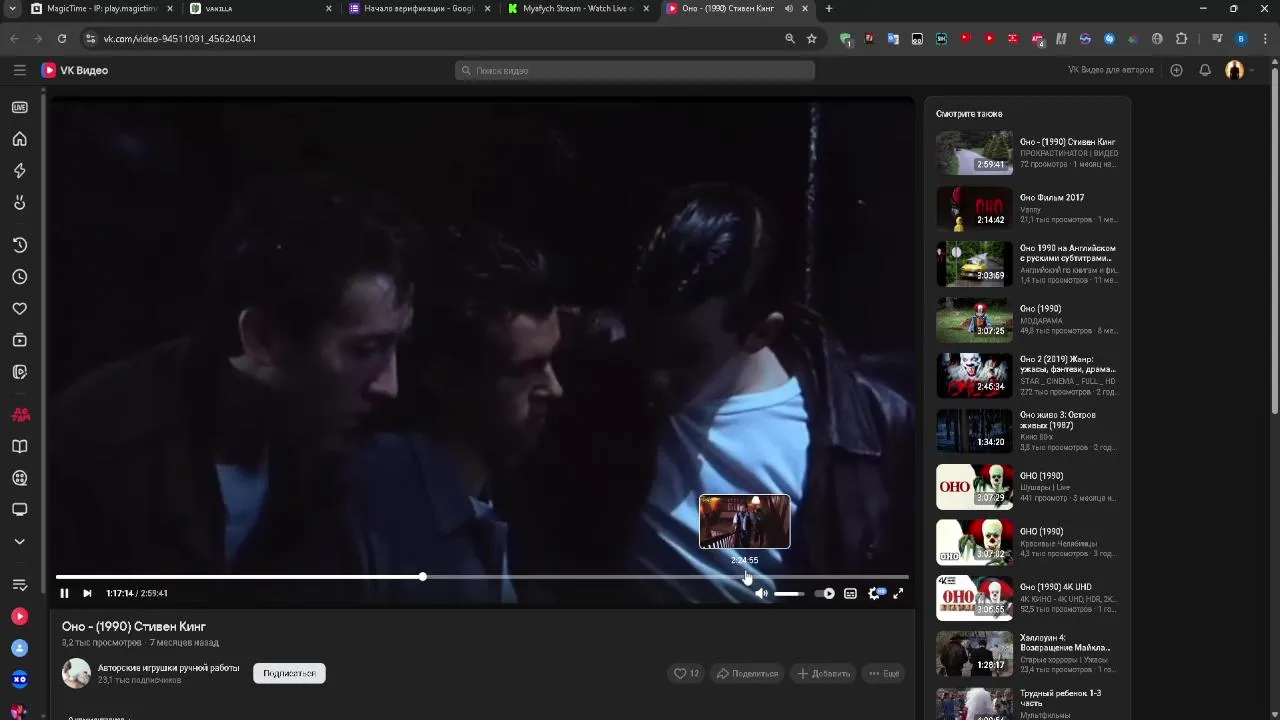The width and height of the screenshot is (1280, 720).
Task: Open the book-shaped sidebar icon
Action: click(x=19, y=446)
